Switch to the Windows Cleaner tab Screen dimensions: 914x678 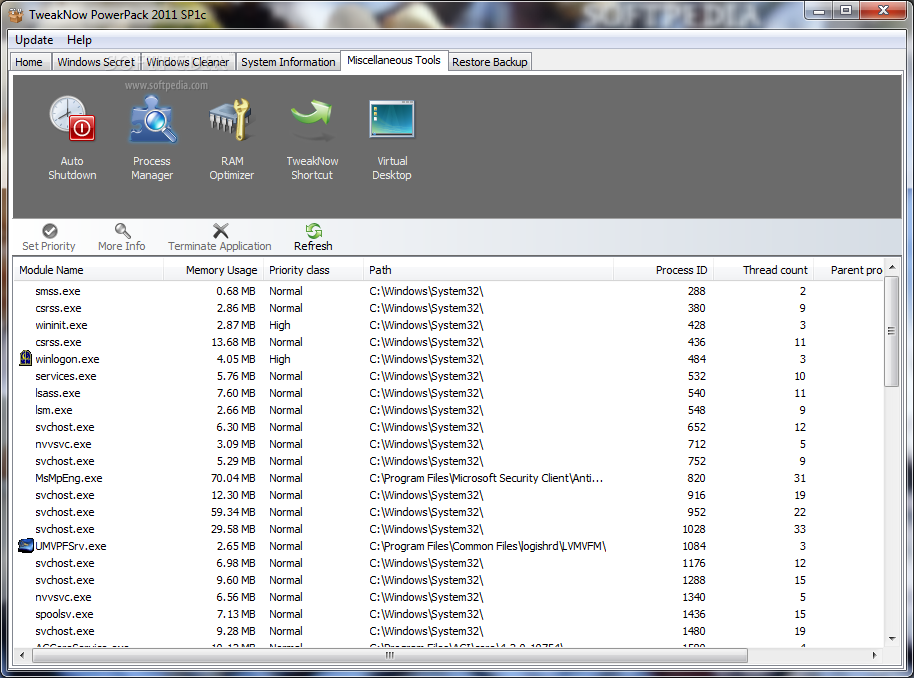[x=188, y=62]
